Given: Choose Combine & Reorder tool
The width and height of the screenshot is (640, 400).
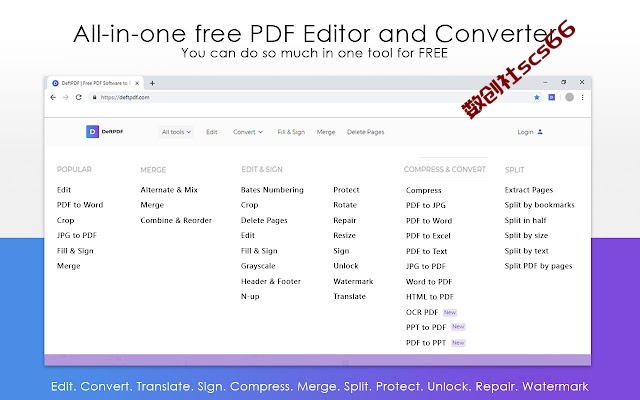Looking at the screenshot, I should [176, 220].
